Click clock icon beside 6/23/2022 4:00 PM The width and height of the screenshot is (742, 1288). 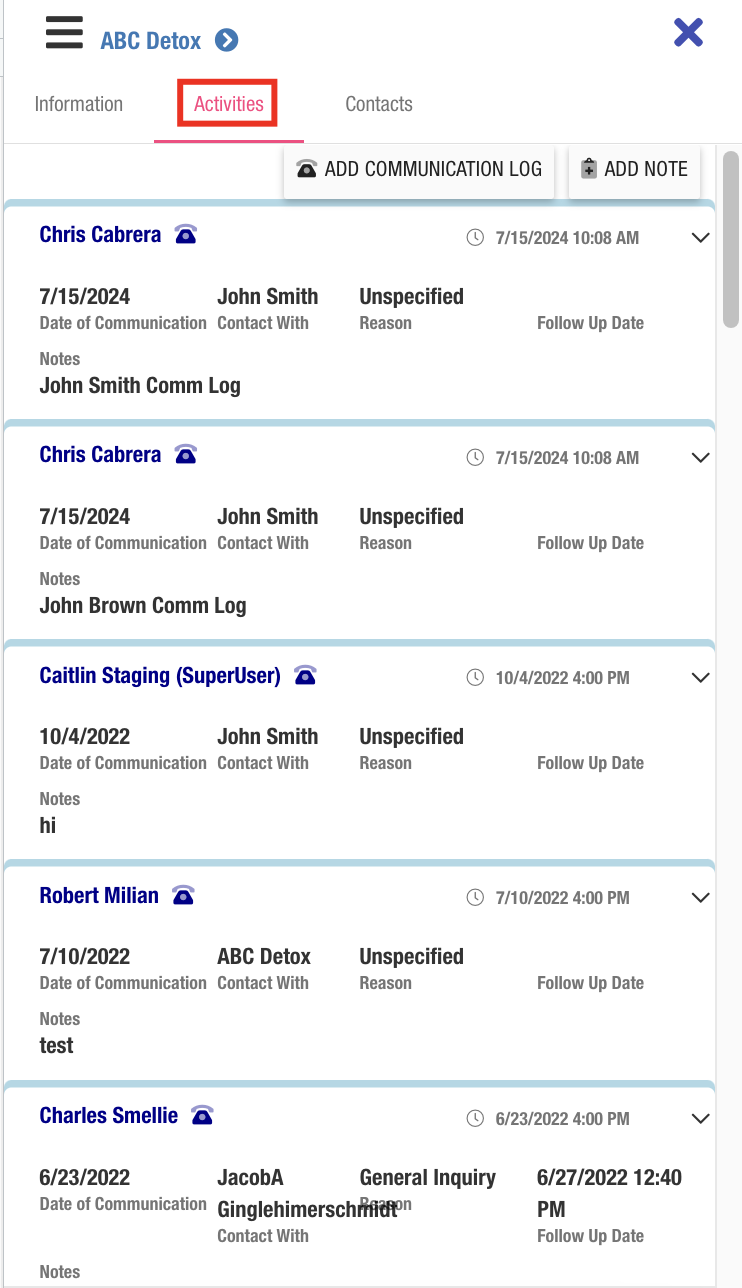[475, 1118]
